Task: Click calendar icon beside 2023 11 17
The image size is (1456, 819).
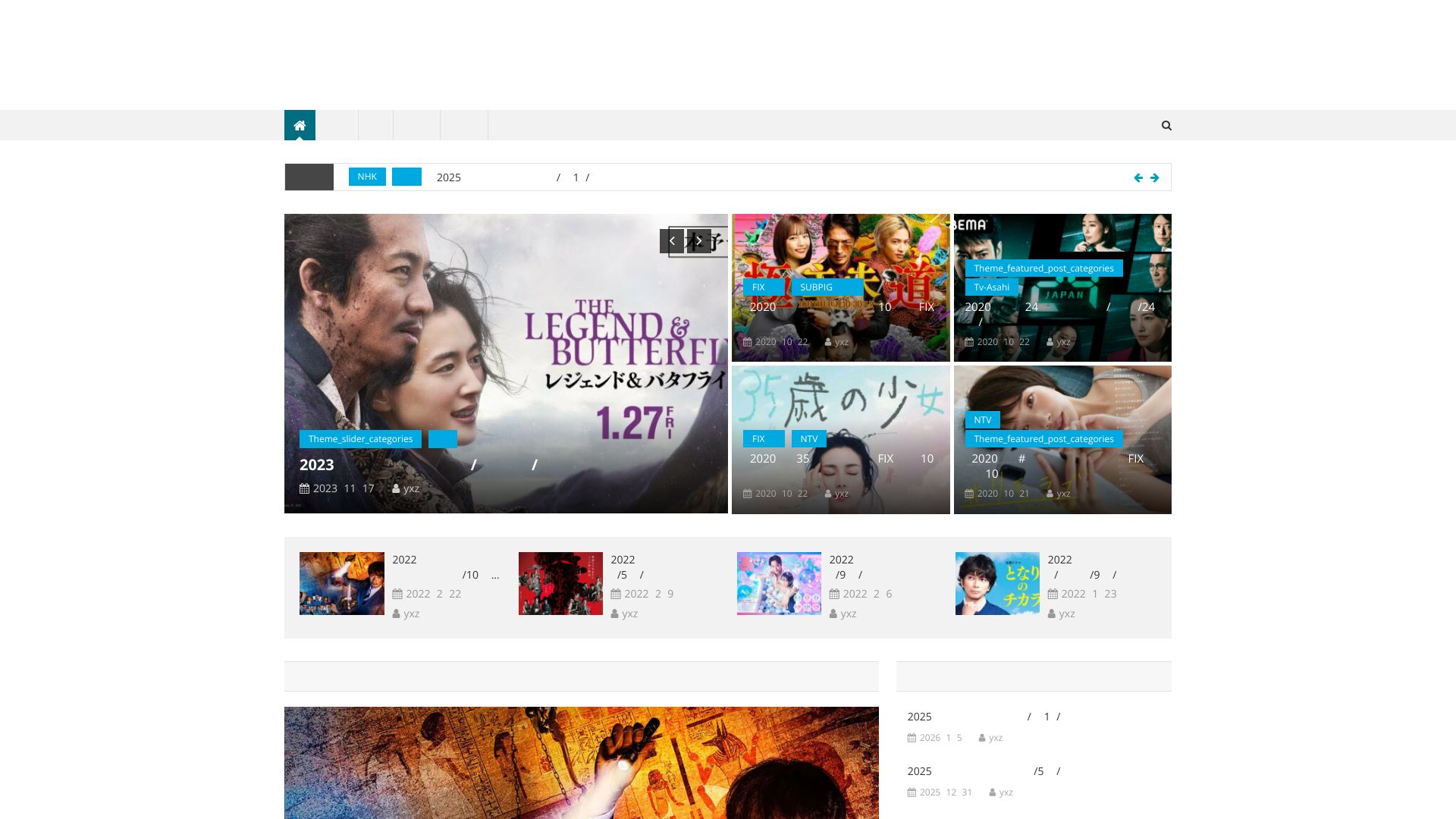Action: tap(304, 488)
